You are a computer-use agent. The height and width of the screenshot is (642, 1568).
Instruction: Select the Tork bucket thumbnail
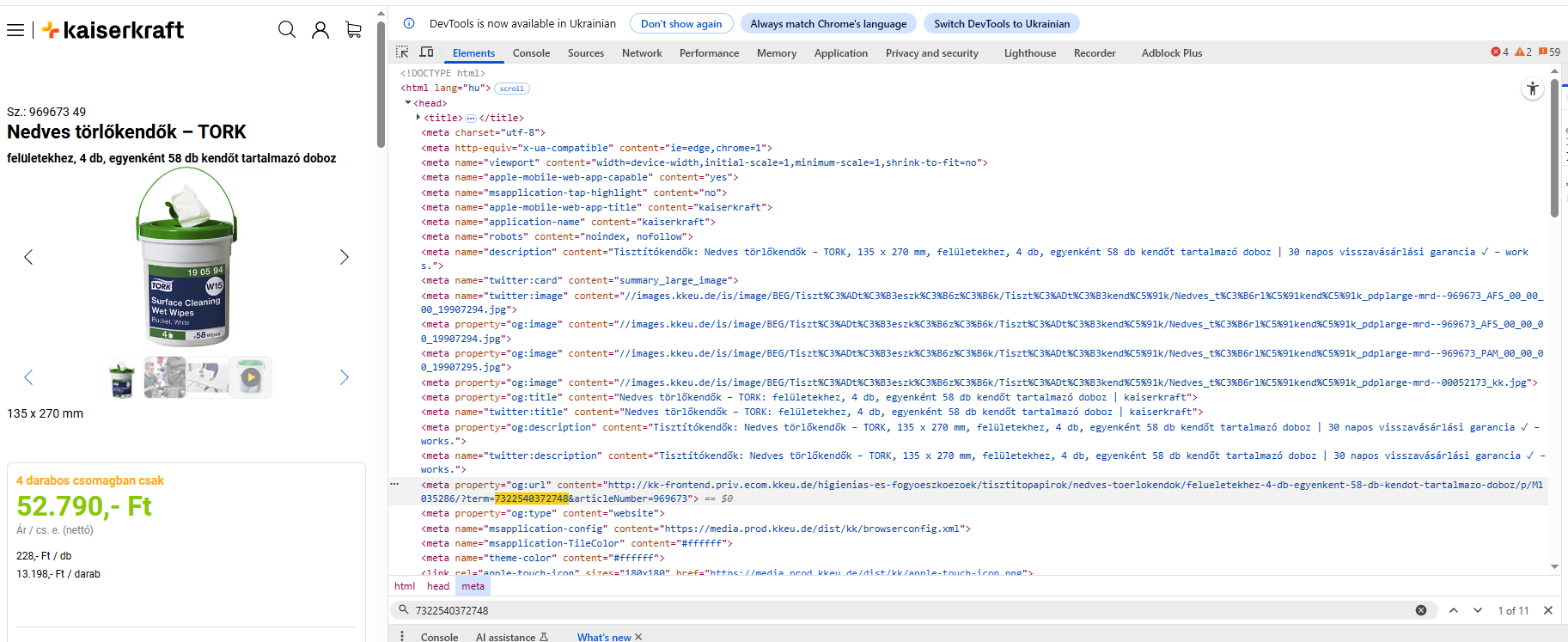pyautogui.click(x=122, y=377)
